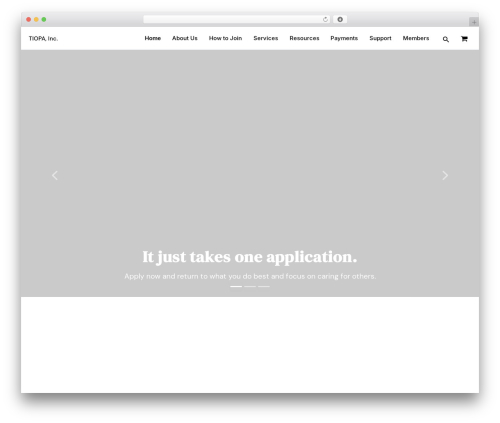Screen dimensions: 500x423
Task: Open the Support menu item
Action: (x=380, y=38)
